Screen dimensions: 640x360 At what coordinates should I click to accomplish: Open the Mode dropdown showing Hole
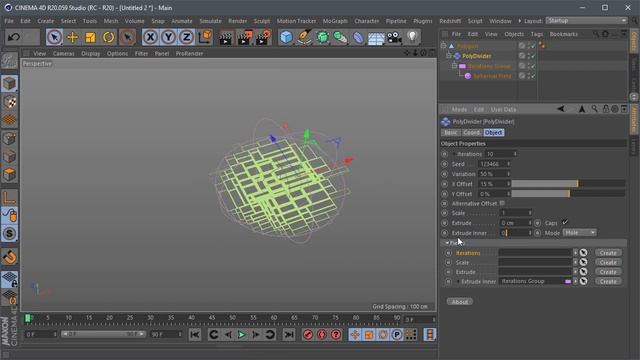[579, 233]
